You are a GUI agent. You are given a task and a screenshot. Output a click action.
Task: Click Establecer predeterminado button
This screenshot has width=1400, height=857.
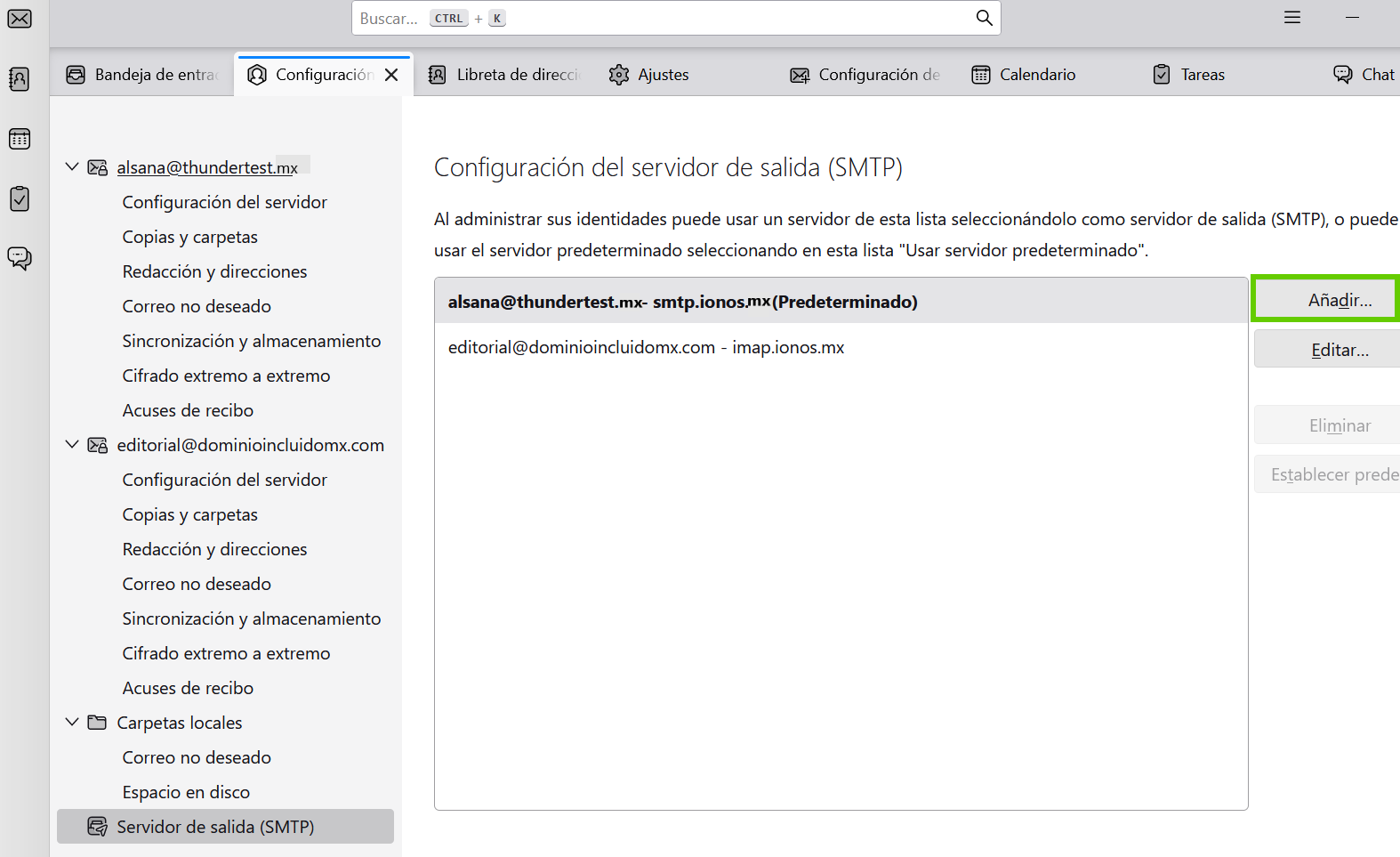point(1328,474)
